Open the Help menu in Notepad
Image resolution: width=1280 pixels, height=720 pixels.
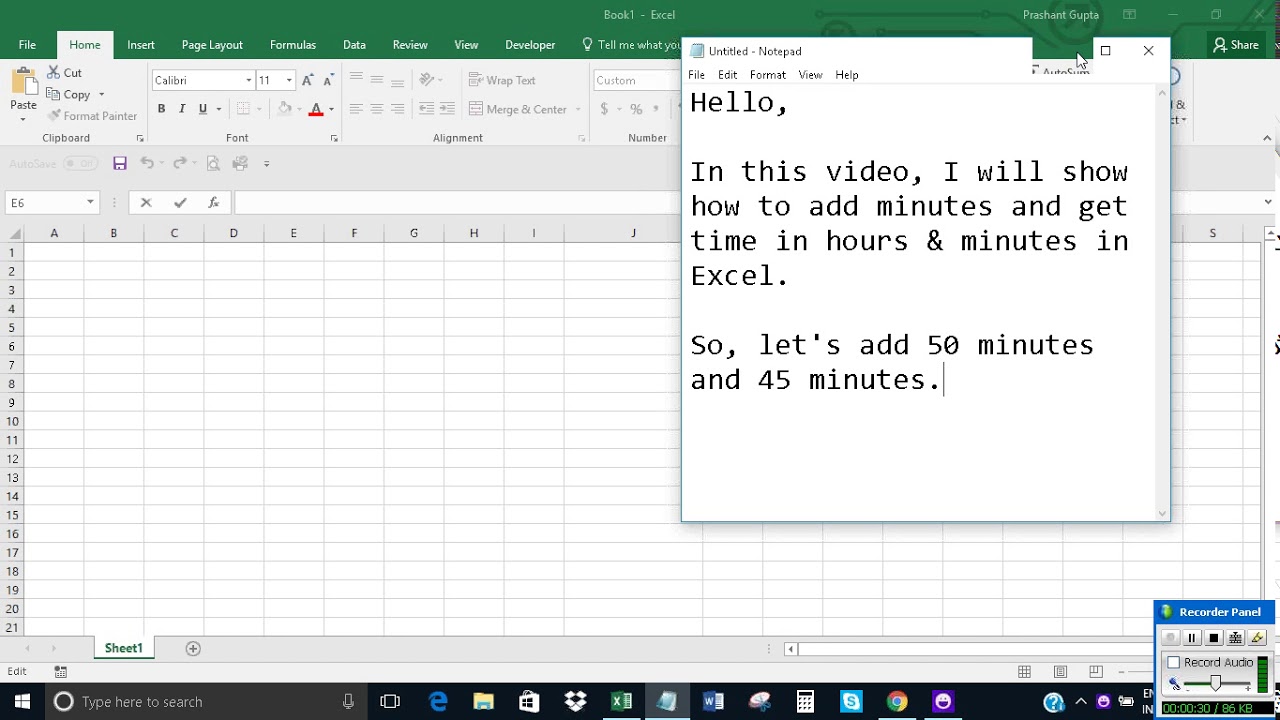tap(847, 75)
